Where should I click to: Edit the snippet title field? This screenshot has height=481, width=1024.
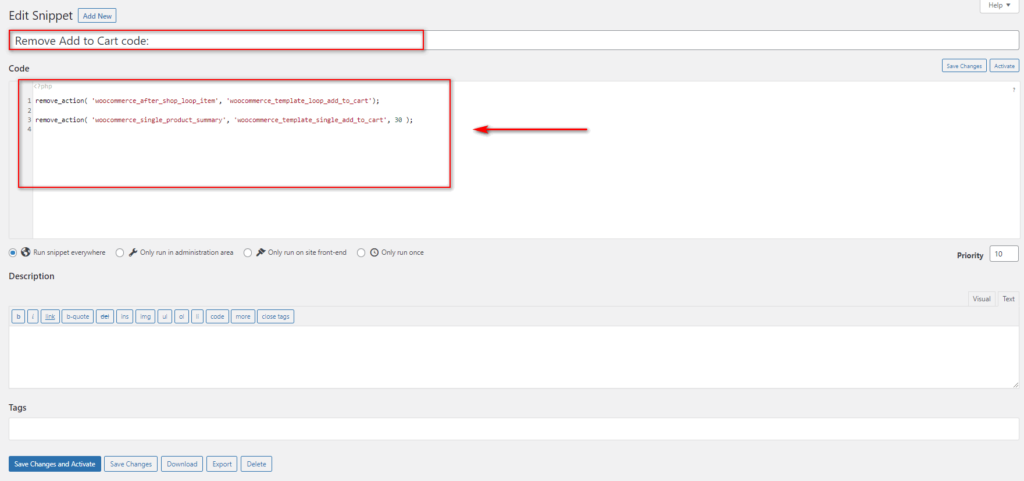coord(513,40)
